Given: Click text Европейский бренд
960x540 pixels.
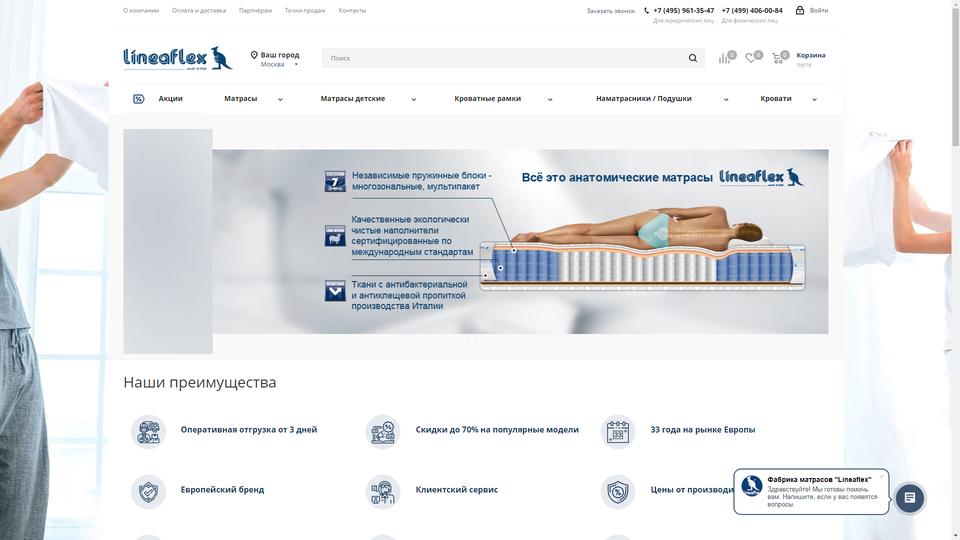Looking at the screenshot, I should pyautogui.click(x=222, y=490).
